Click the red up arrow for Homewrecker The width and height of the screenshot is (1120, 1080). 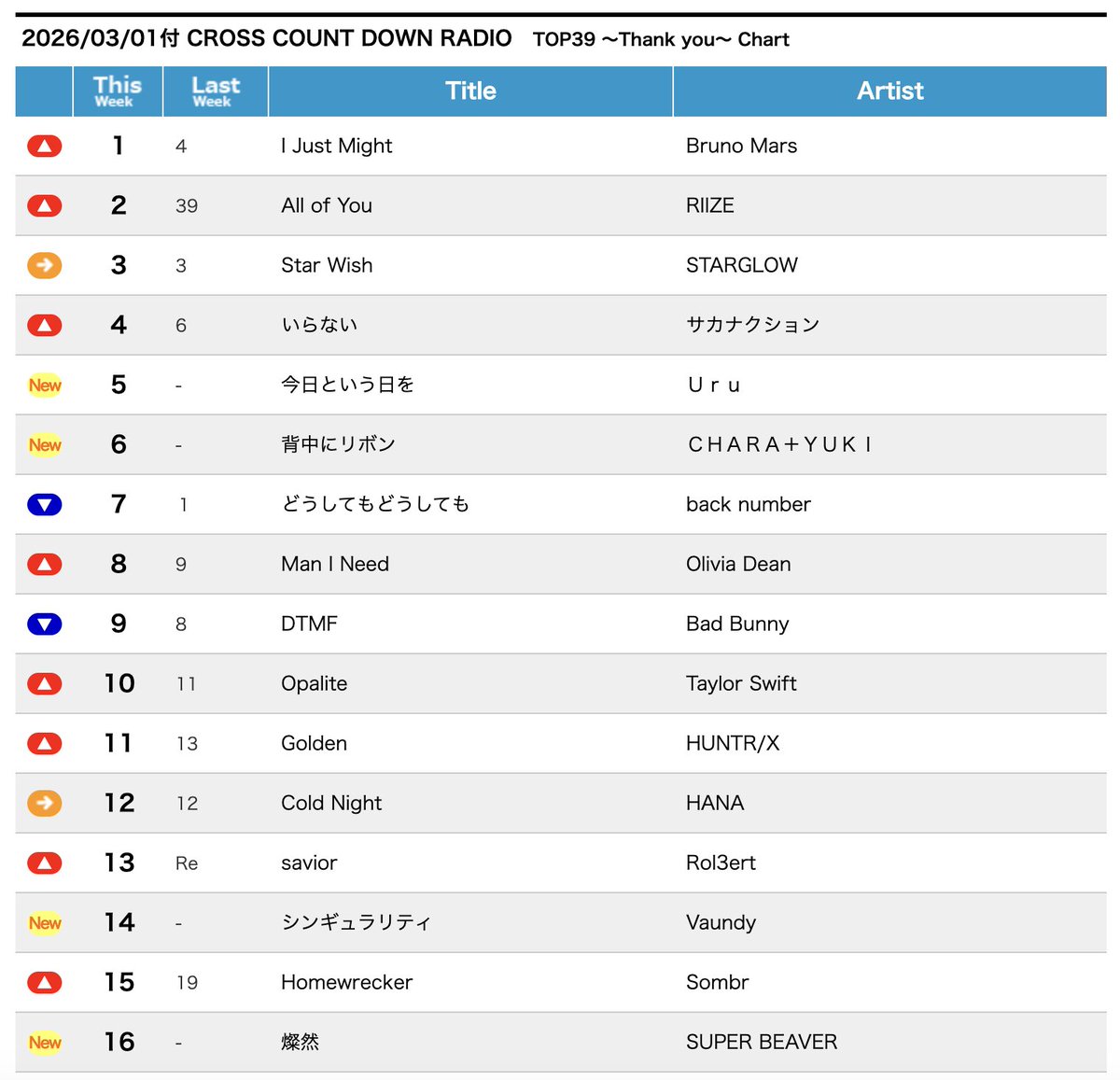pyautogui.click(x=45, y=983)
